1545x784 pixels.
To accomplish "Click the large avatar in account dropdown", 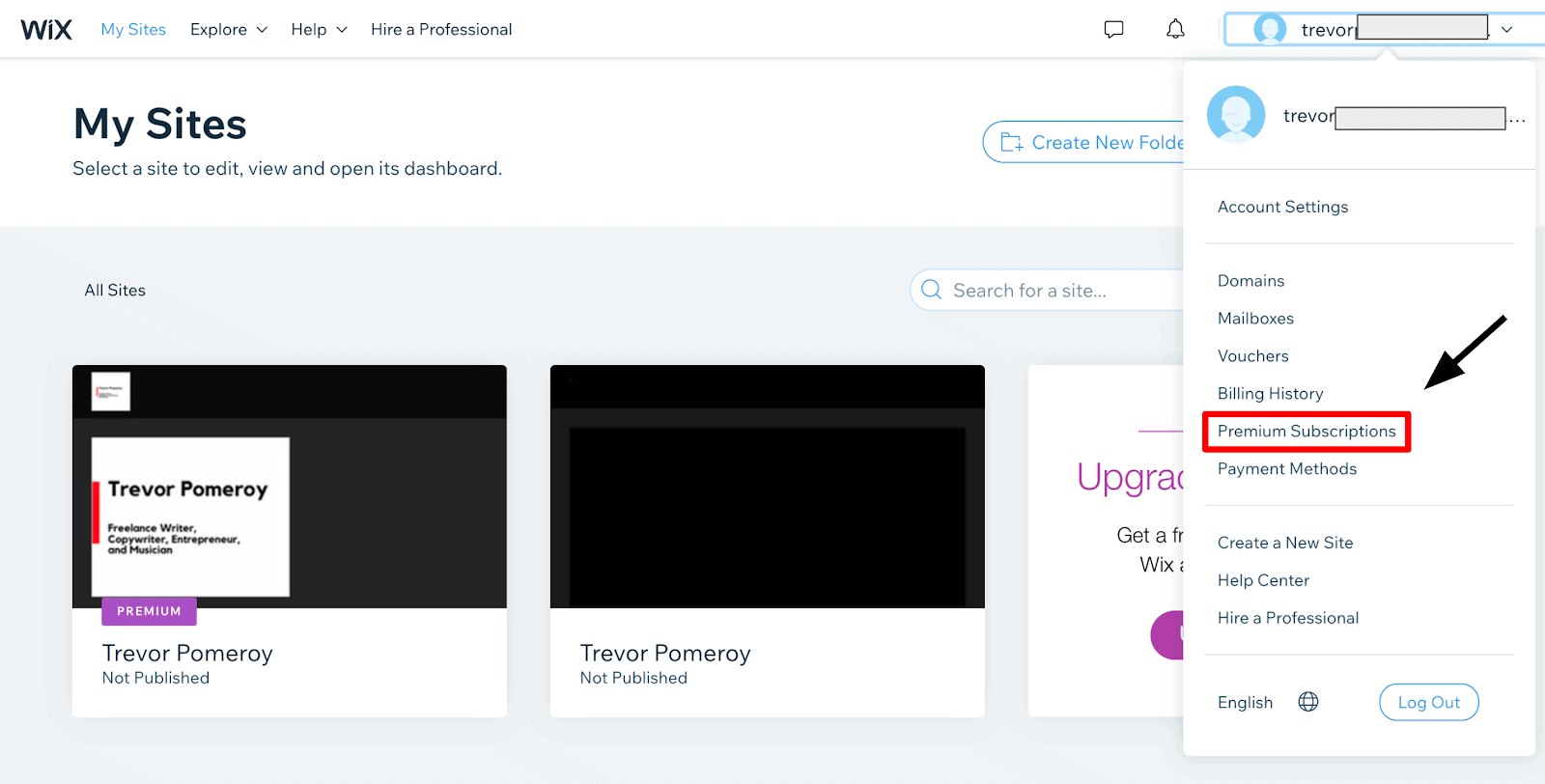I will pos(1236,115).
